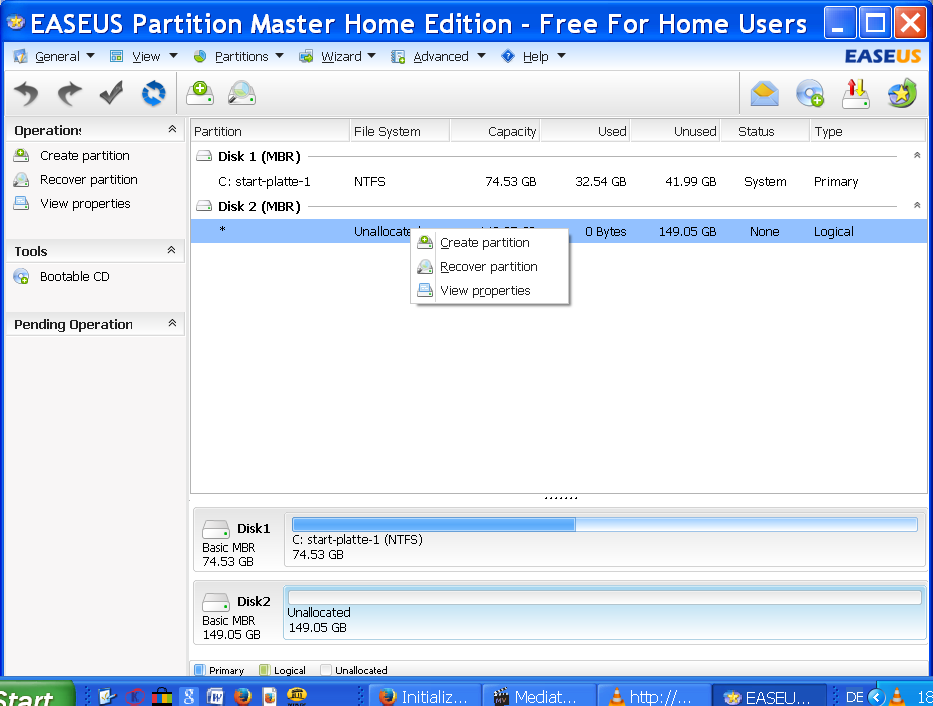Switch to Initializ... Firefox taskbar button

pos(424,696)
